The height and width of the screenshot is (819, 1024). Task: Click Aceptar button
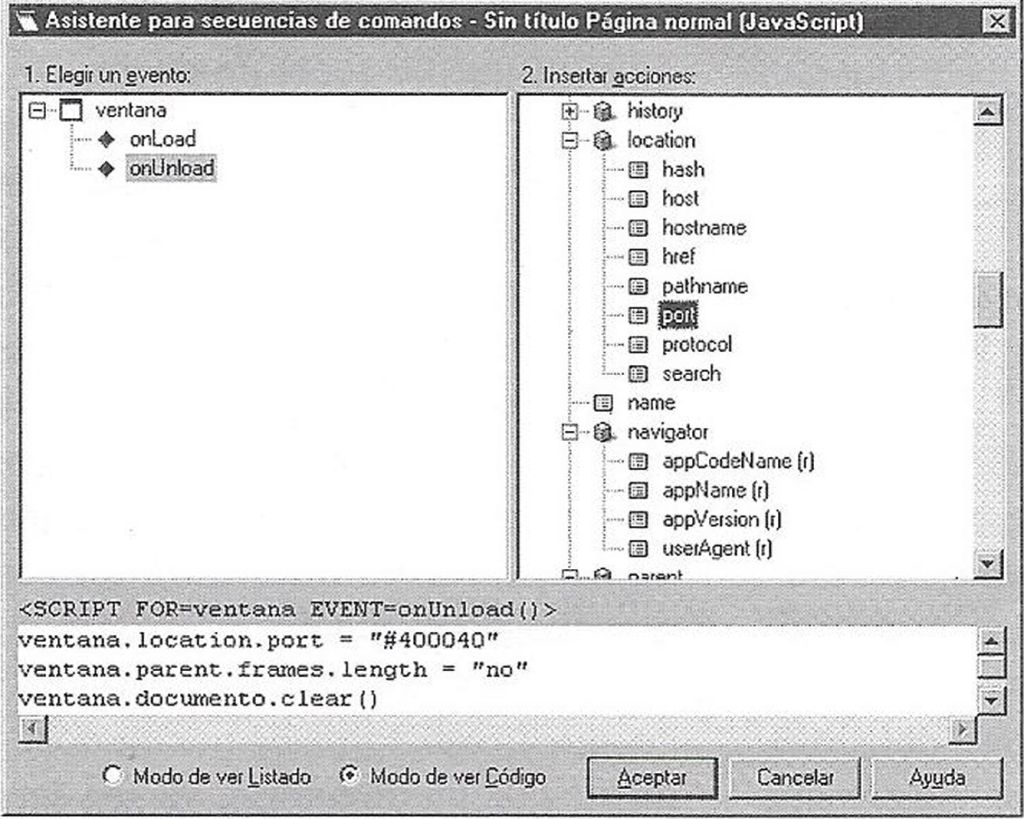[x=652, y=777]
